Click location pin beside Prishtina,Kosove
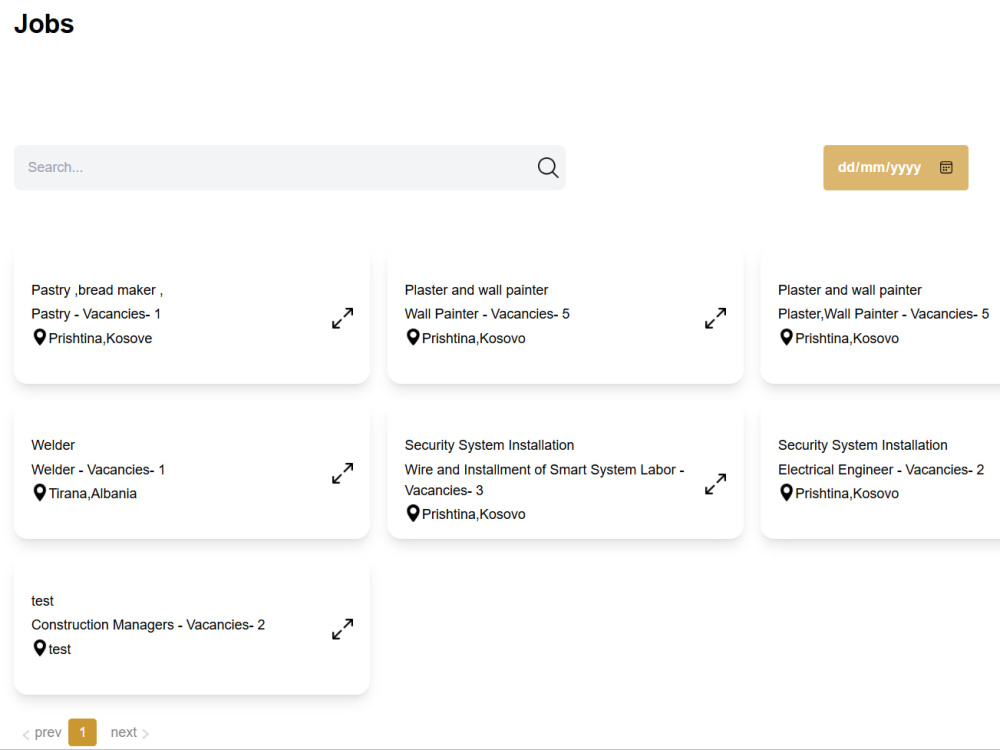 point(40,337)
